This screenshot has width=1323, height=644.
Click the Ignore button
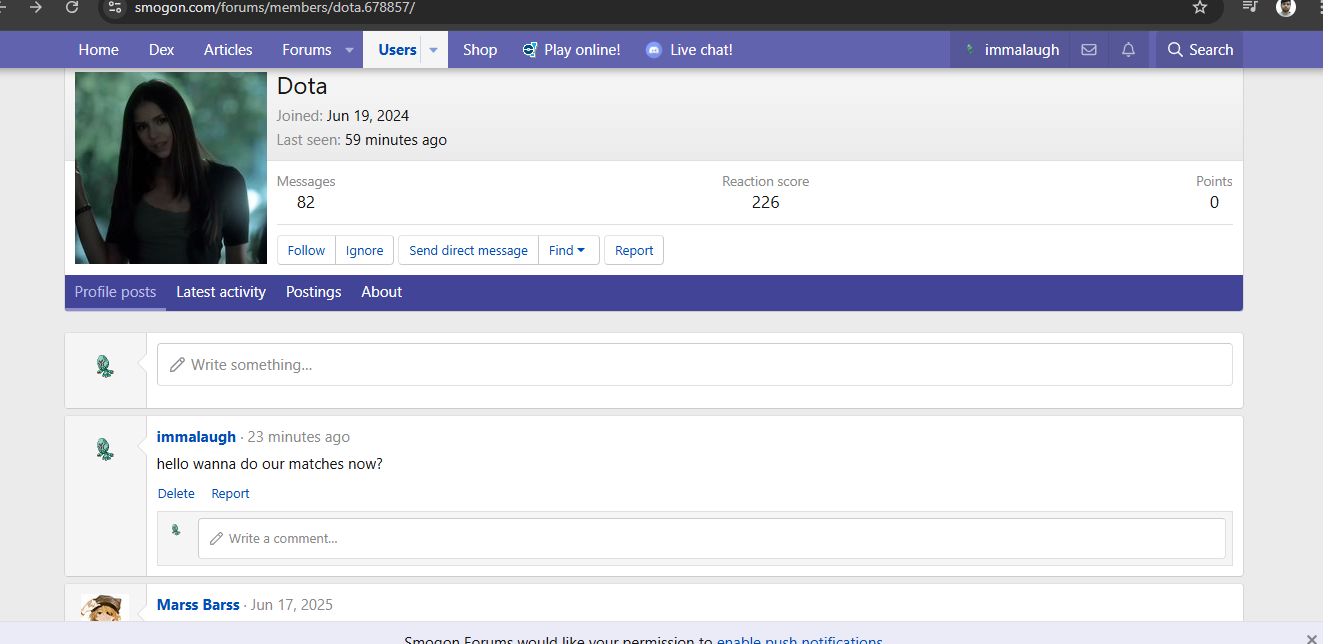pyautogui.click(x=364, y=250)
